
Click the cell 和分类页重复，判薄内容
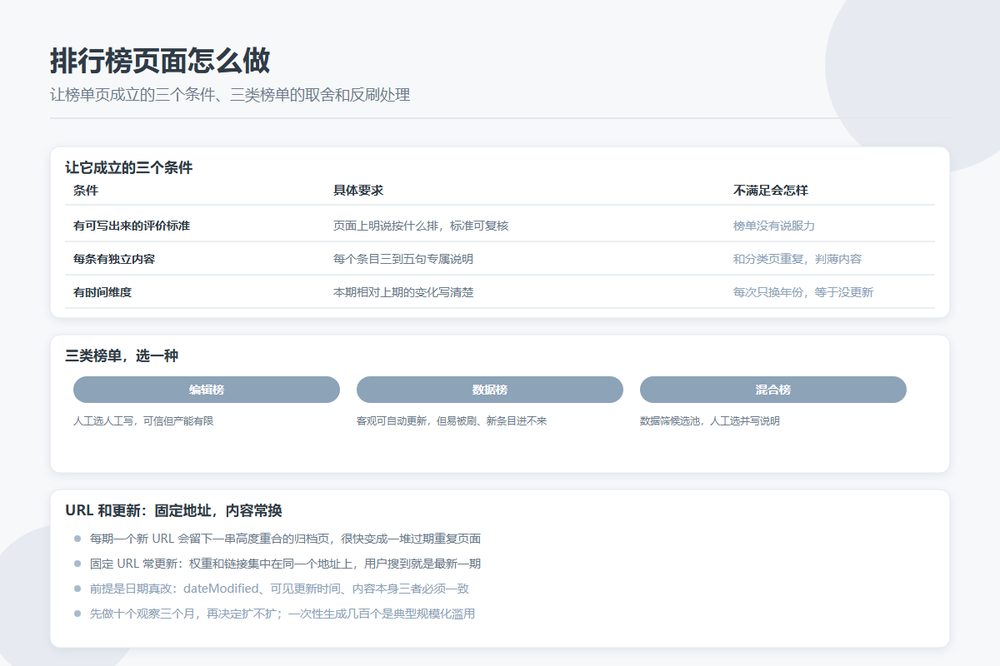[797, 259]
